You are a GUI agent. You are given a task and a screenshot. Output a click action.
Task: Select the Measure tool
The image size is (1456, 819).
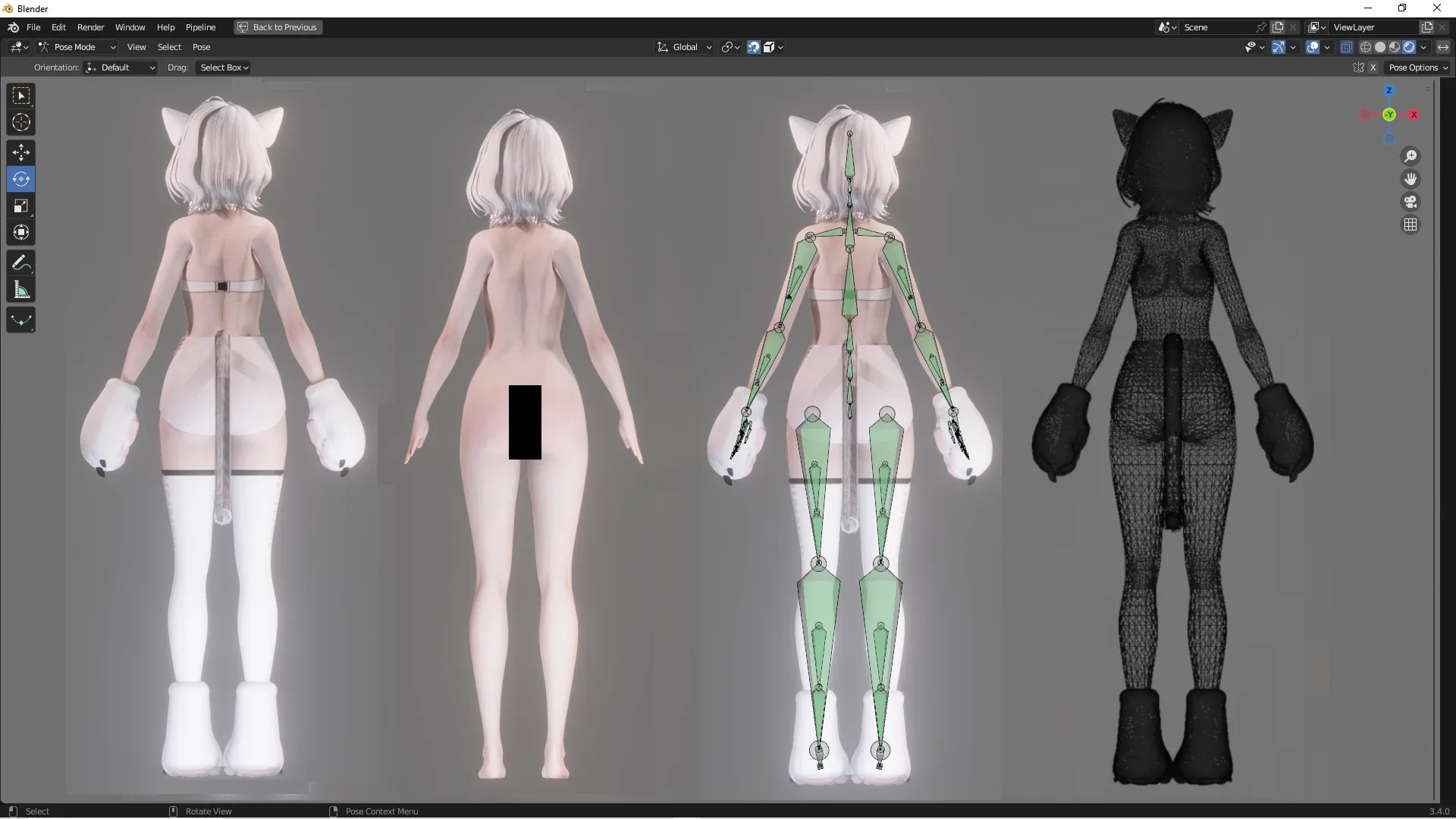pyautogui.click(x=20, y=289)
